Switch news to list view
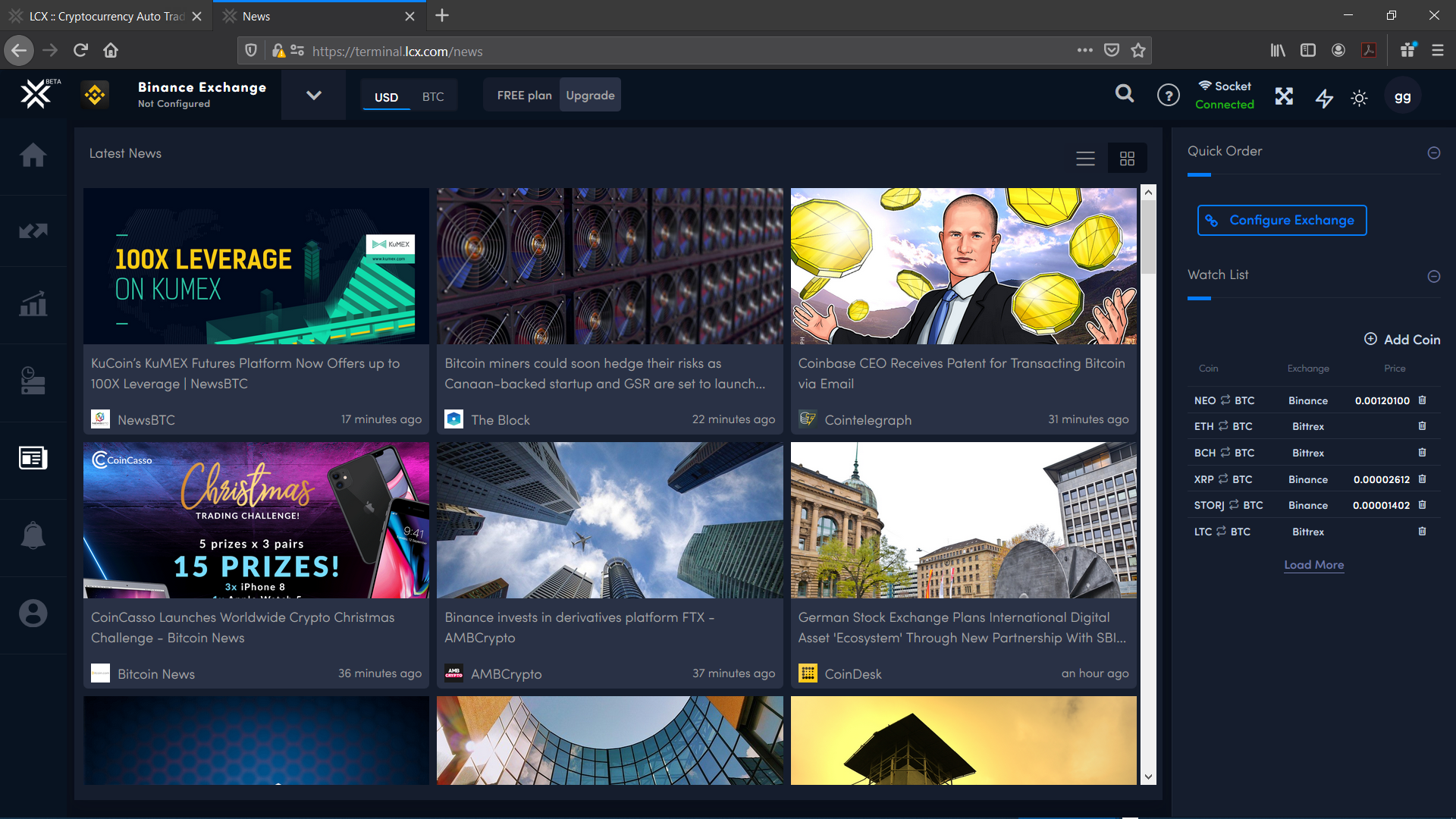Viewport: 1456px width, 819px height. tap(1085, 158)
